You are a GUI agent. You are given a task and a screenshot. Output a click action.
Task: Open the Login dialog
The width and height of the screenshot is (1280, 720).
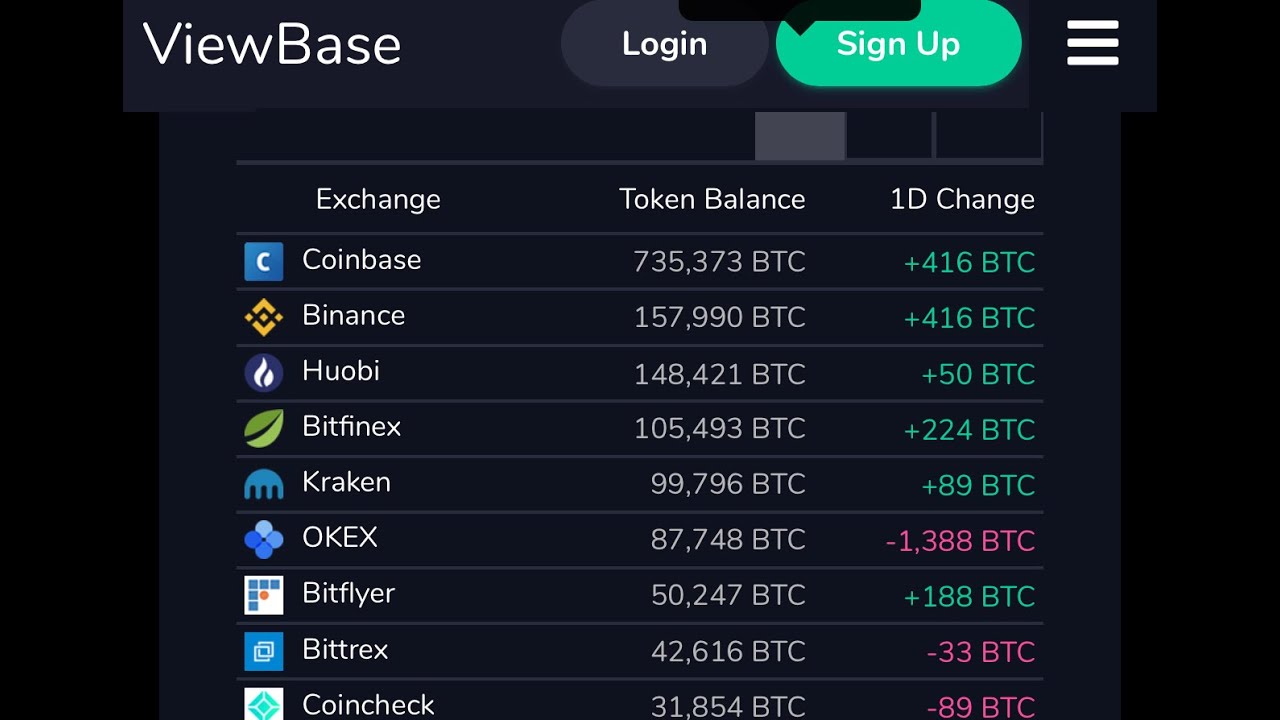[664, 44]
